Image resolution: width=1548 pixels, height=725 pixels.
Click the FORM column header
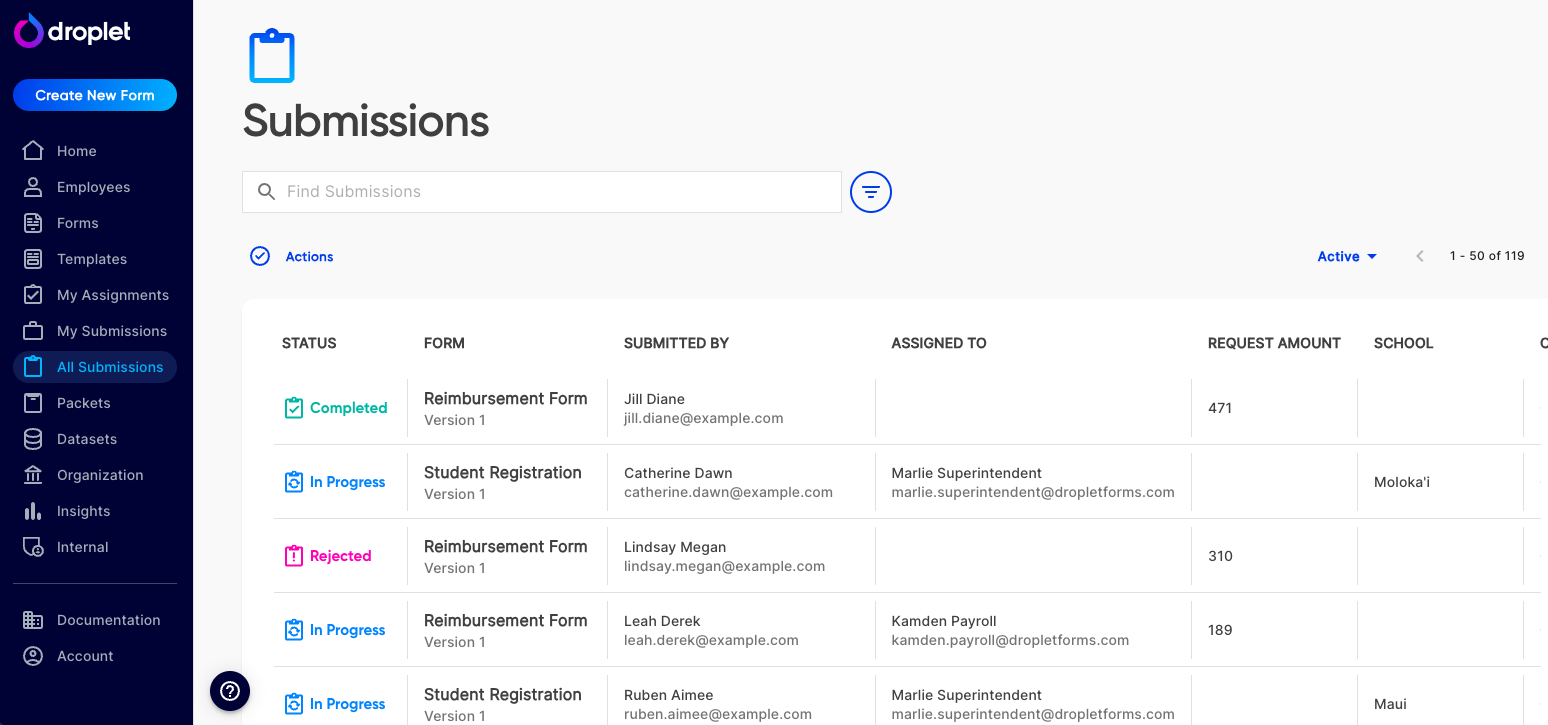pyautogui.click(x=444, y=343)
